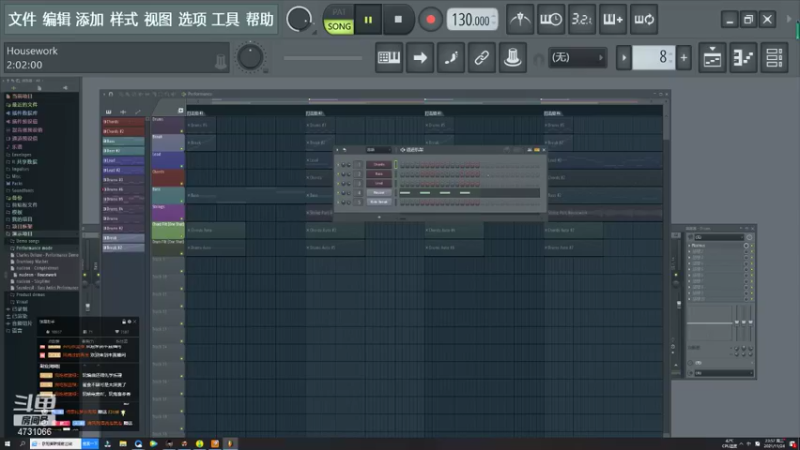This screenshot has width=800, height=450.
Task: Open the (无) snap dropdown
Action: [x=577, y=58]
